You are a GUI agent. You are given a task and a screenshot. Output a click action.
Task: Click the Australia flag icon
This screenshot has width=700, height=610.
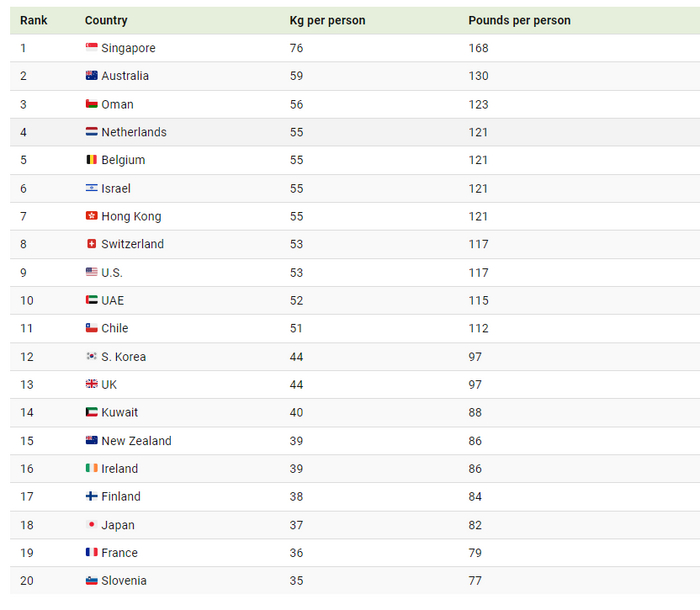pos(91,76)
